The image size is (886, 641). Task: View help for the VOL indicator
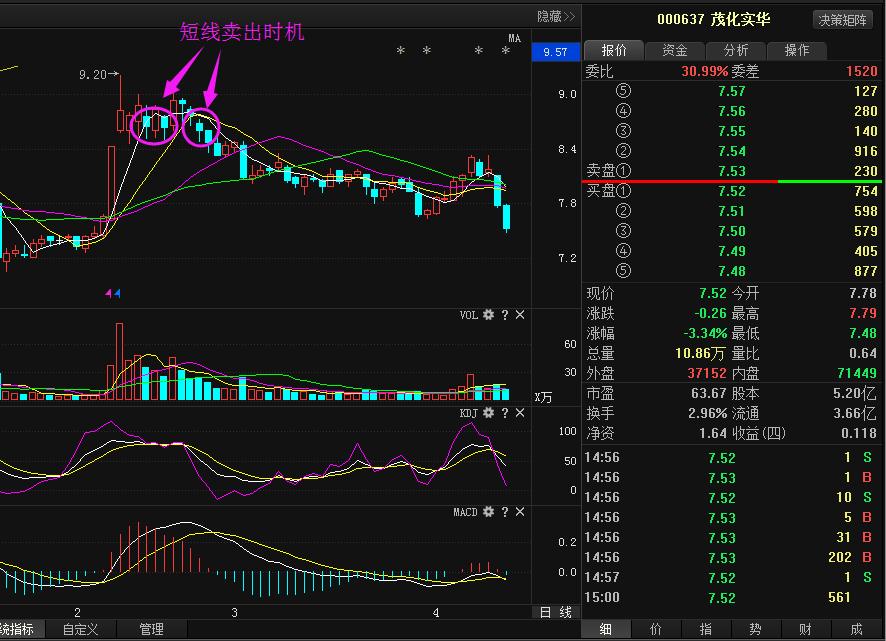(x=504, y=314)
